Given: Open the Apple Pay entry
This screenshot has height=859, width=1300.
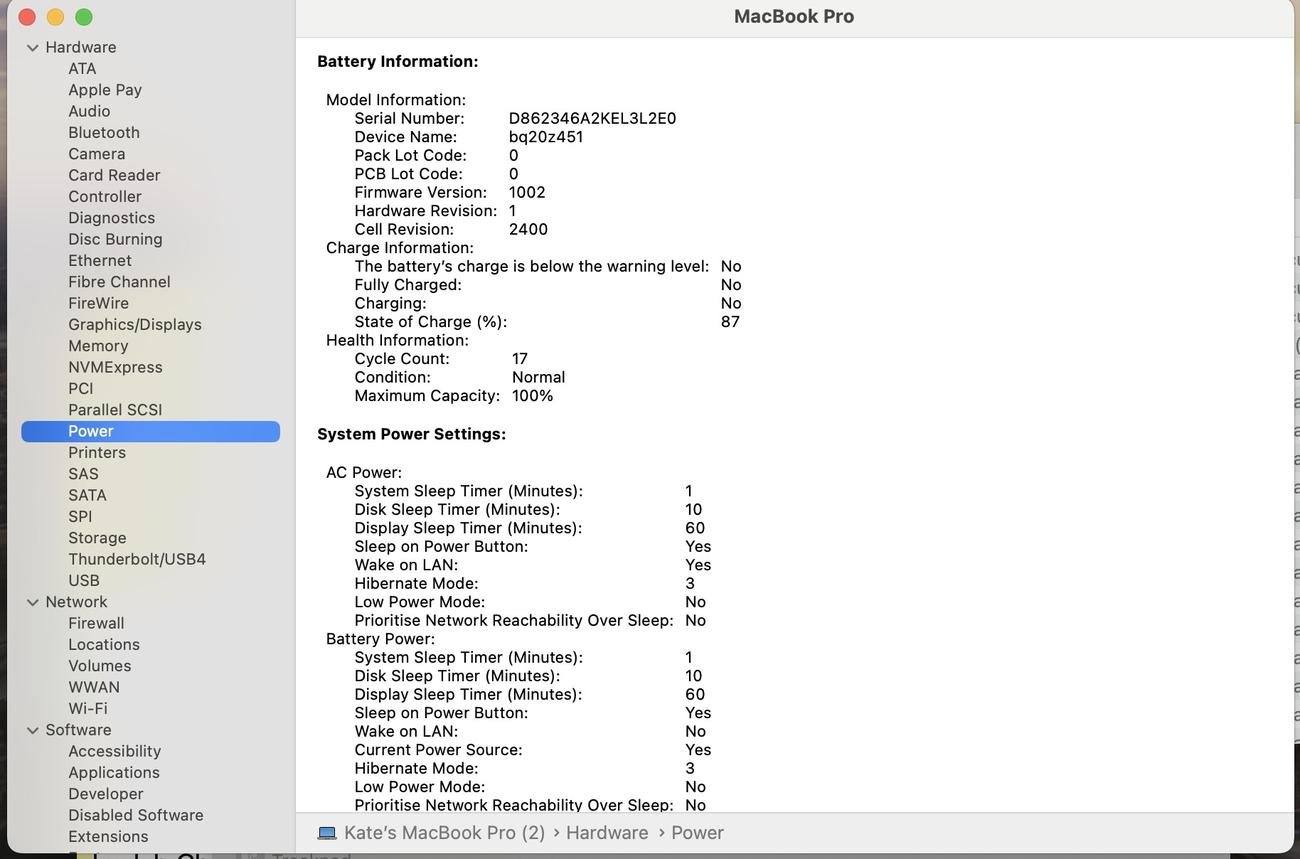Looking at the screenshot, I should coord(105,90).
